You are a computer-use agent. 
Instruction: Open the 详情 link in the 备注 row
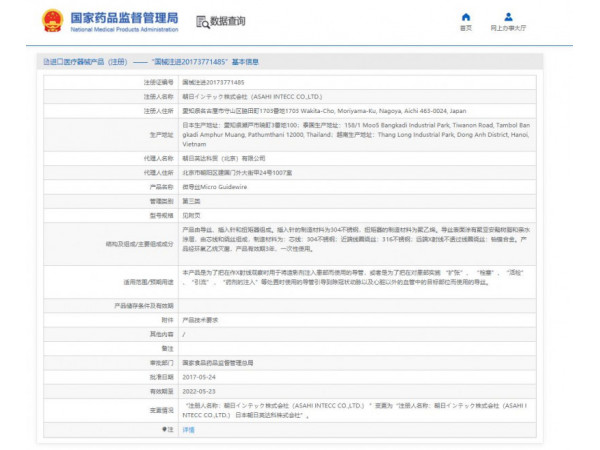(x=188, y=429)
